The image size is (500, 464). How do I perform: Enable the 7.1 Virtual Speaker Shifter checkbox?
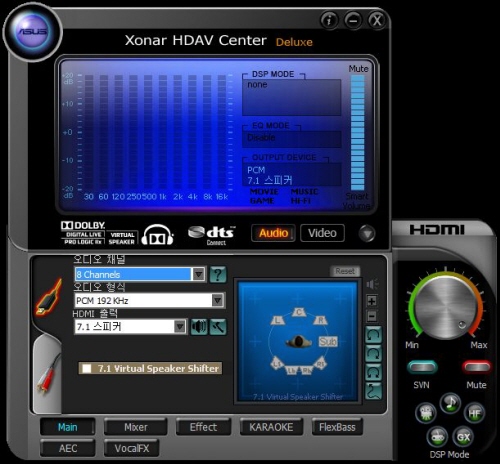pos(87,368)
